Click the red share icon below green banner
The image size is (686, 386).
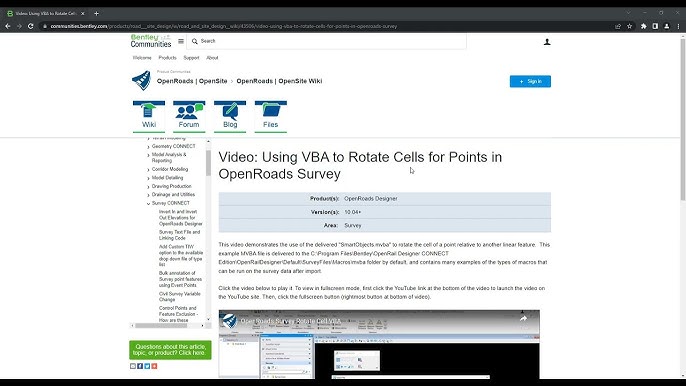click(154, 366)
